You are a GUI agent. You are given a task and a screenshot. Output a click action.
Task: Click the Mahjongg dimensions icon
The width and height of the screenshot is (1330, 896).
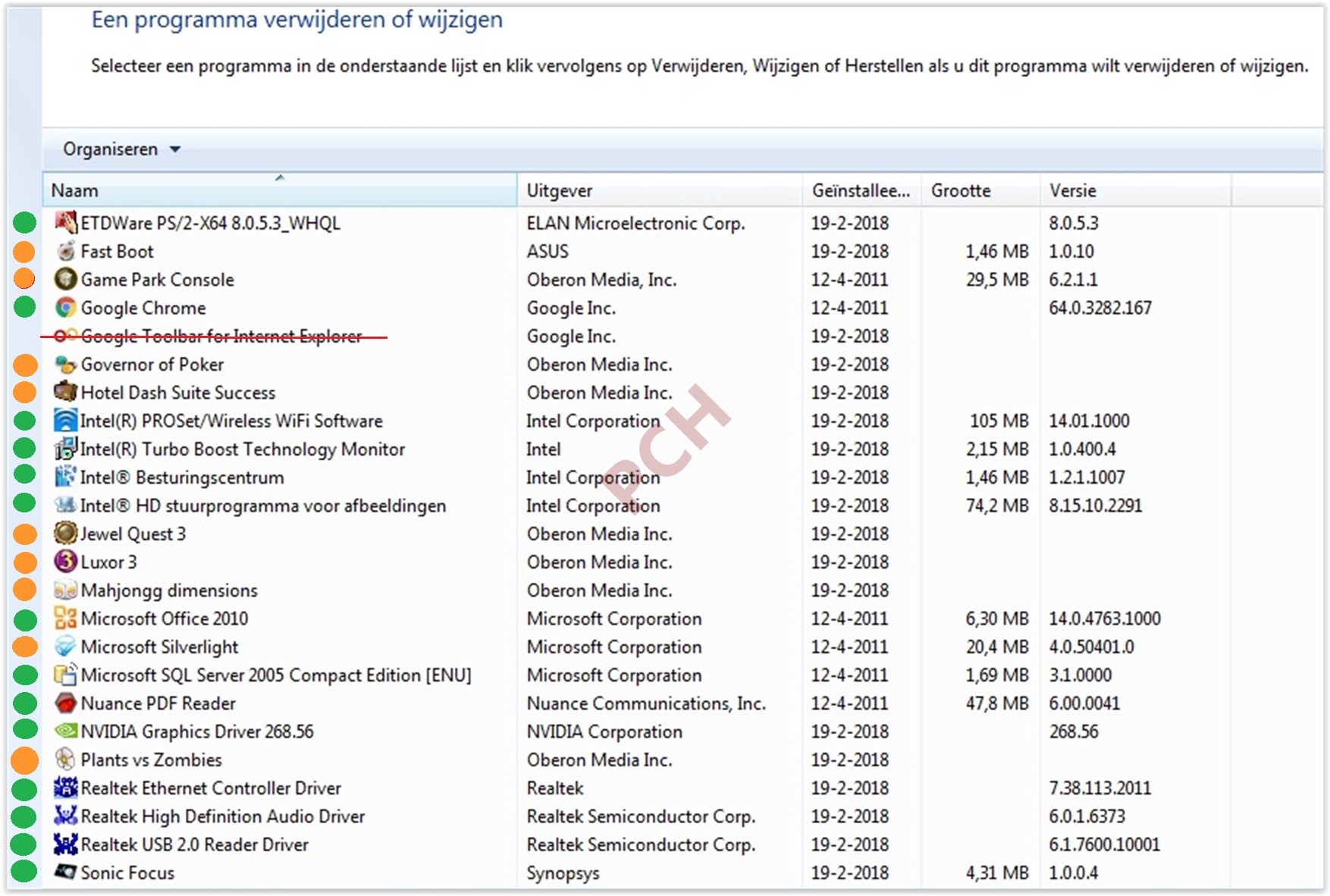coord(66,590)
